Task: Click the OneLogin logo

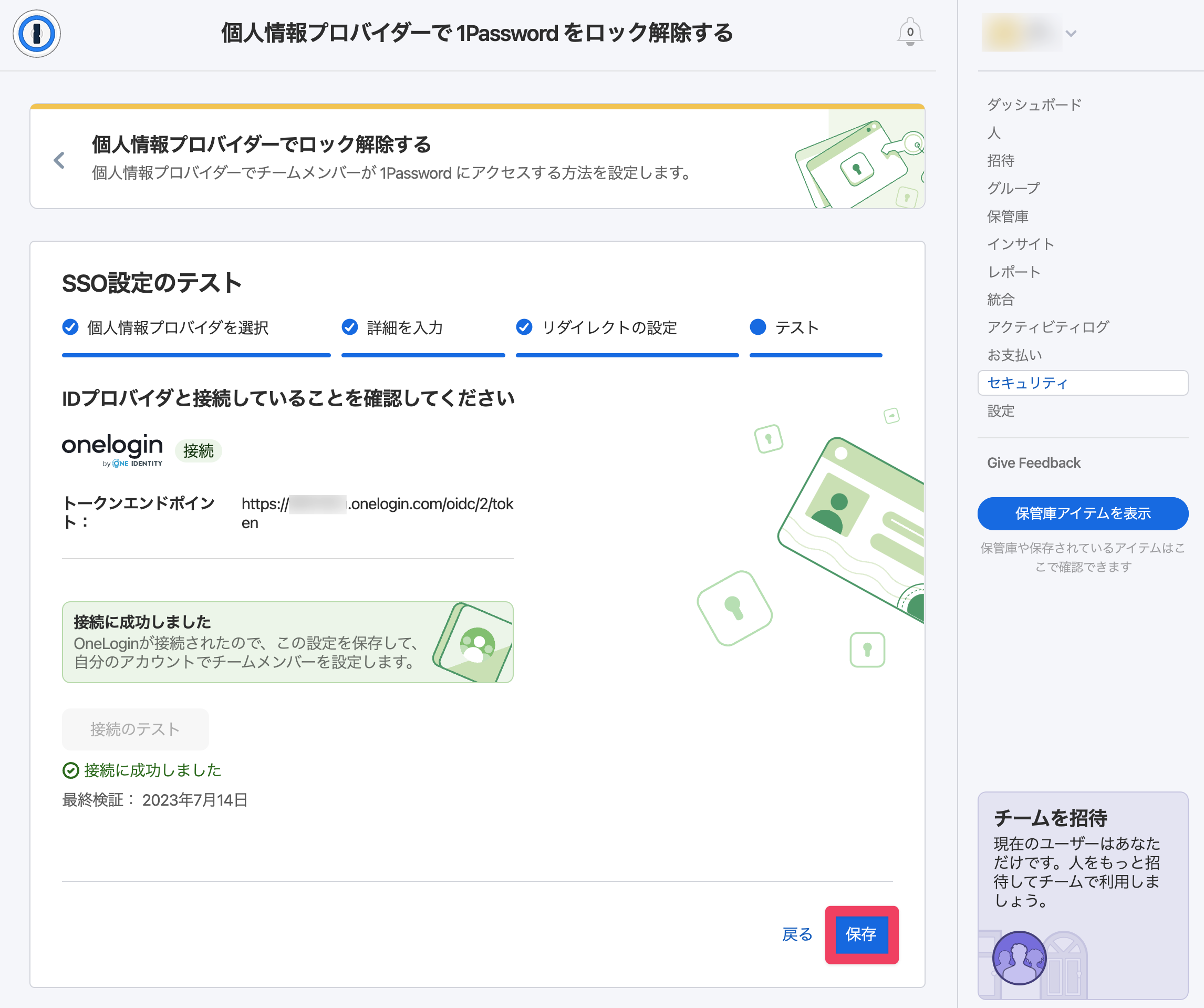Action: click(x=112, y=450)
